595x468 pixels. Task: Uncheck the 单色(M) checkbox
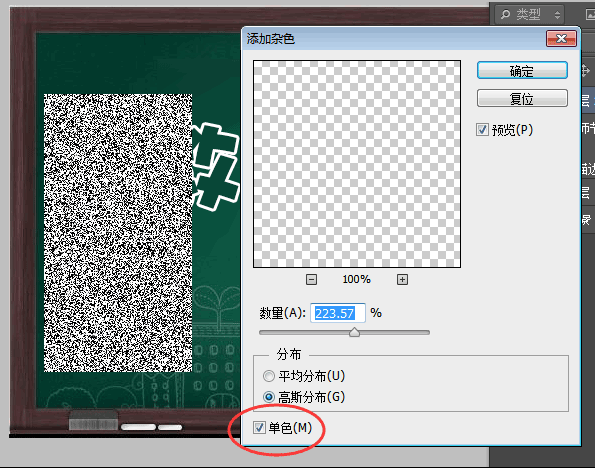(x=259, y=428)
